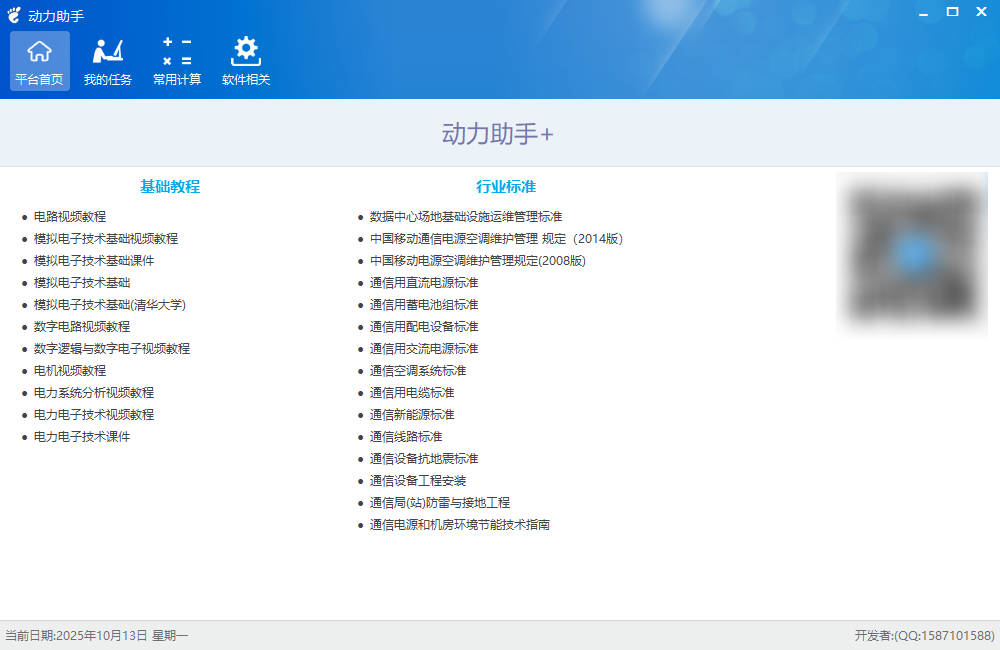Open 数据中心场地基础设施运维管理标准
The width and height of the screenshot is (1000, 650).
(x=466, y=216)
